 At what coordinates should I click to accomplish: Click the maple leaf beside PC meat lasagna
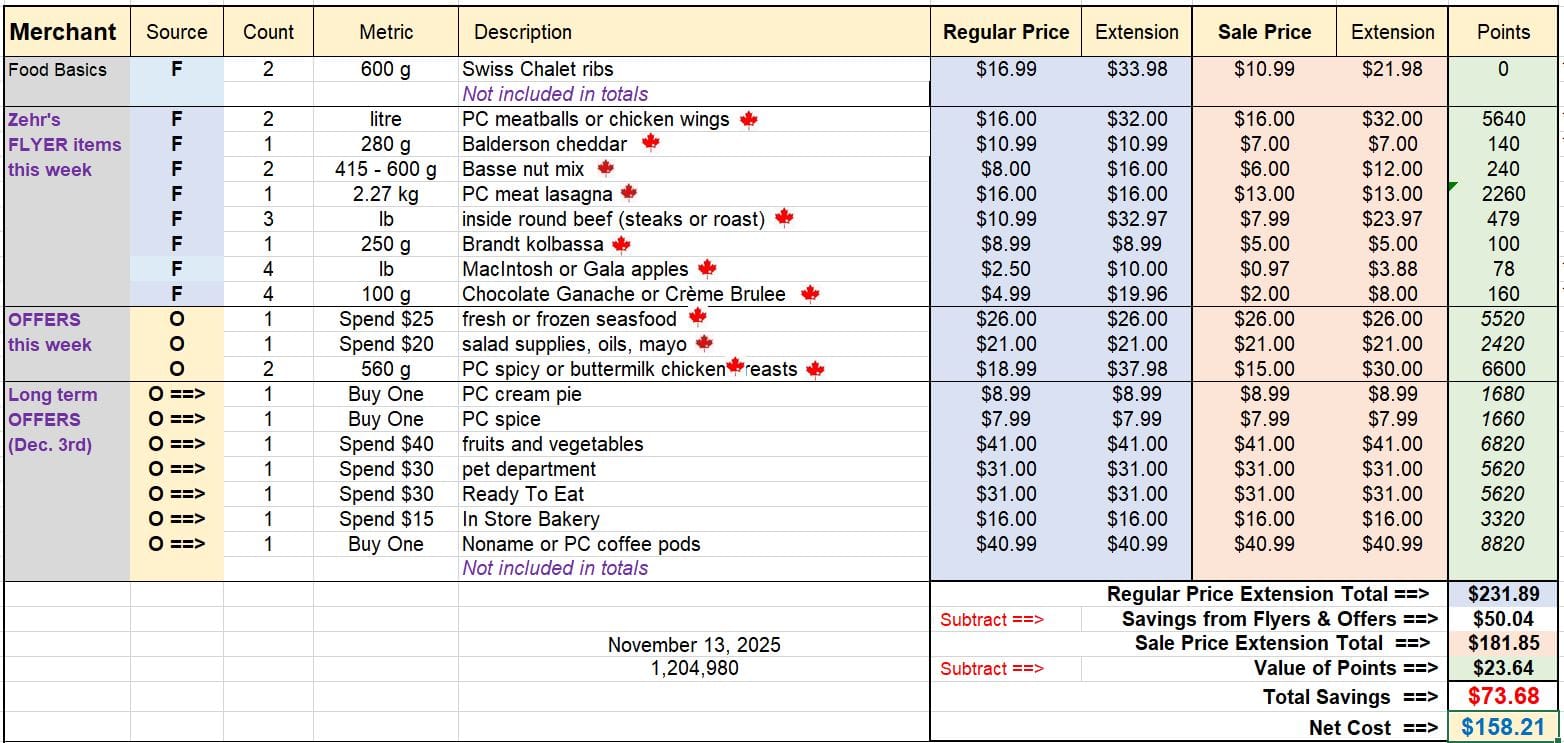coord(628,193)
